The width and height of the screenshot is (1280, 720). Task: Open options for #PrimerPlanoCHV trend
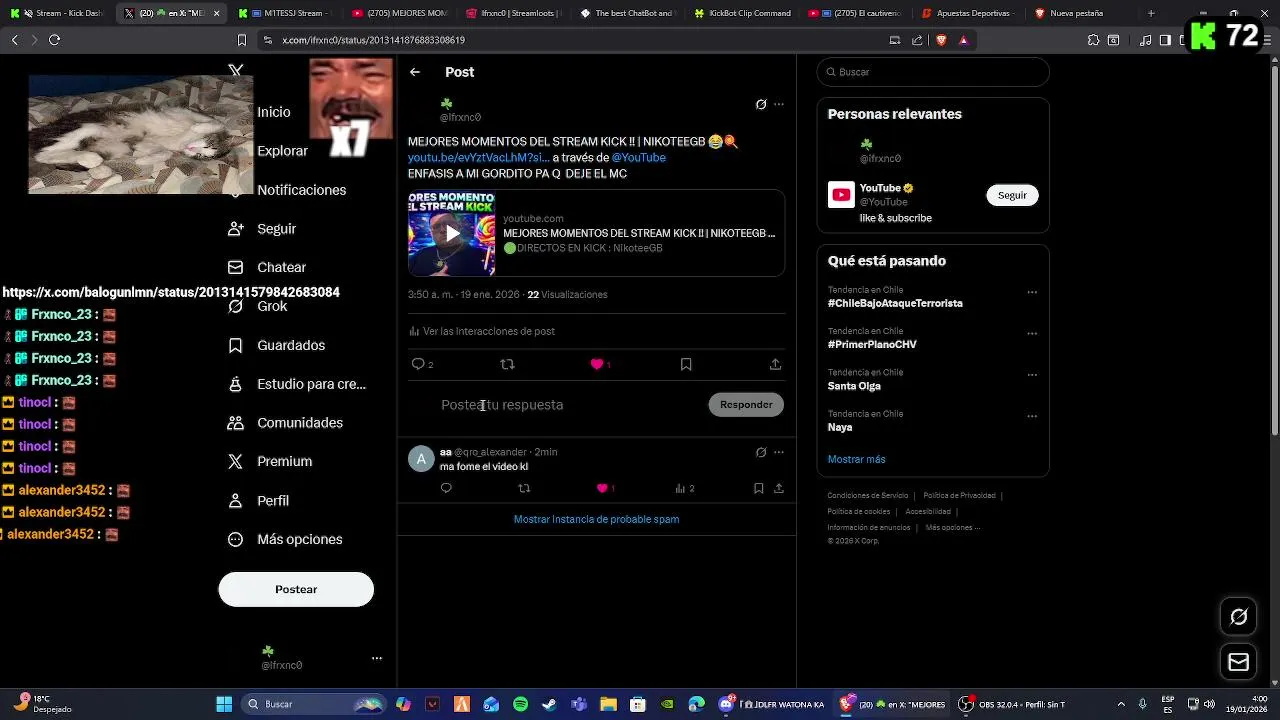point(1032,334)
